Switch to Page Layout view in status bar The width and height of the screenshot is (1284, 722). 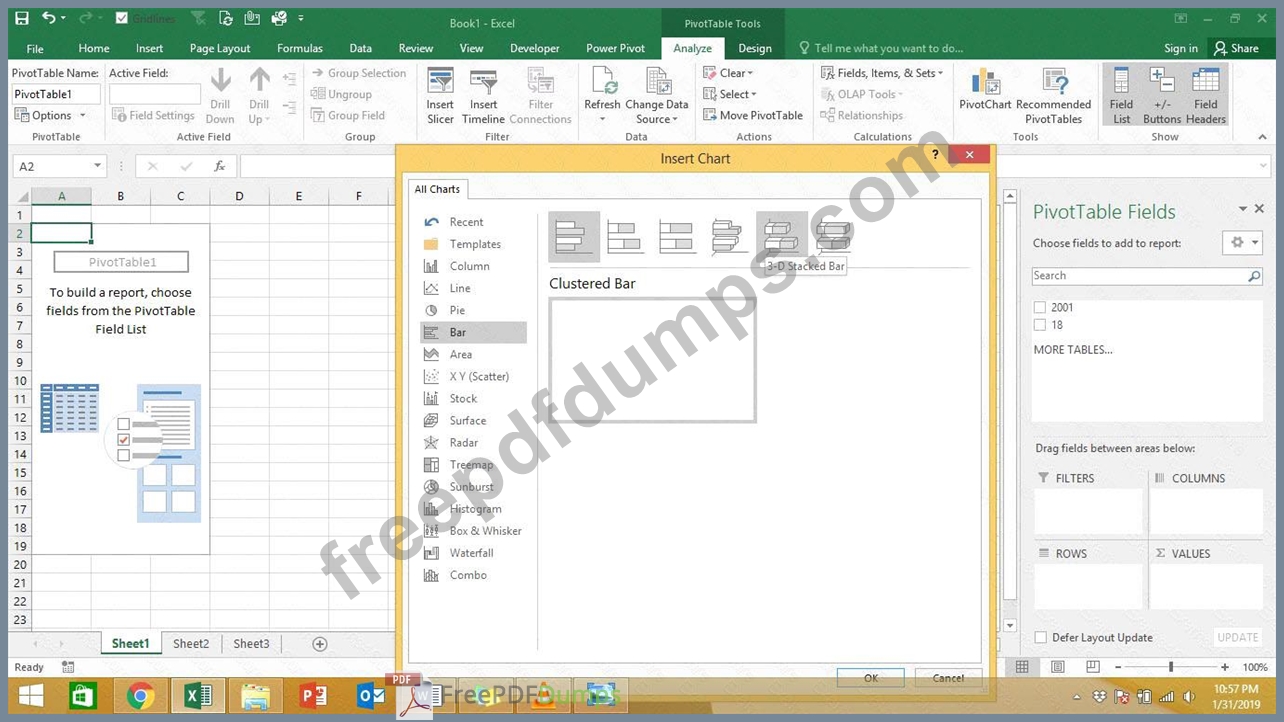[1057, 667]
